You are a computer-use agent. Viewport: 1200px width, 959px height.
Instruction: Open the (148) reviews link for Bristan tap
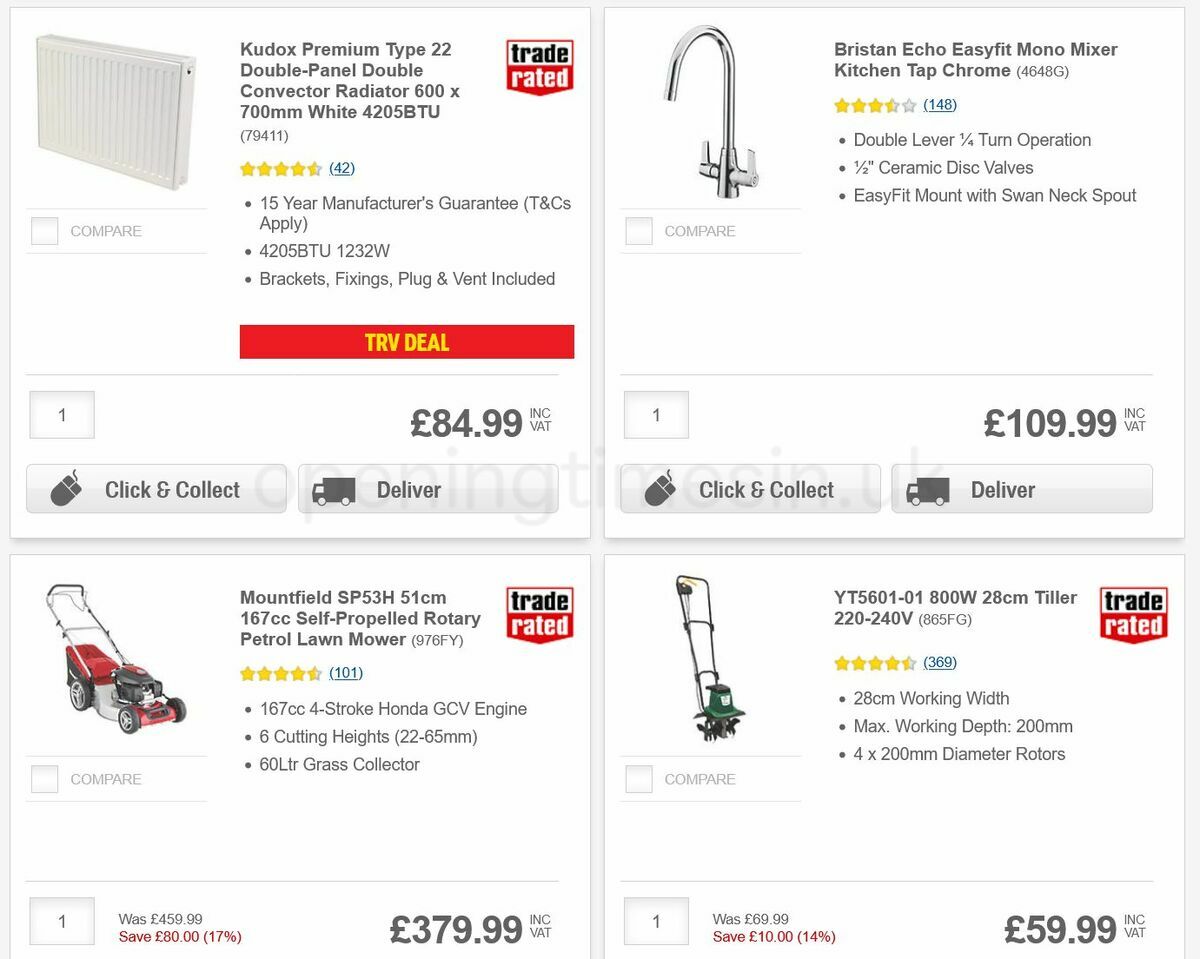click(941, 104)
